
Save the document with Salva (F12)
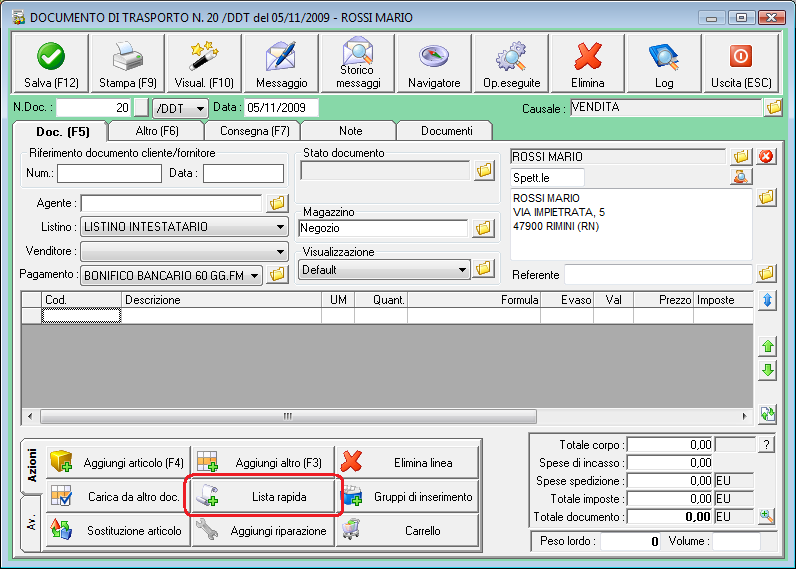coord(50,63)
